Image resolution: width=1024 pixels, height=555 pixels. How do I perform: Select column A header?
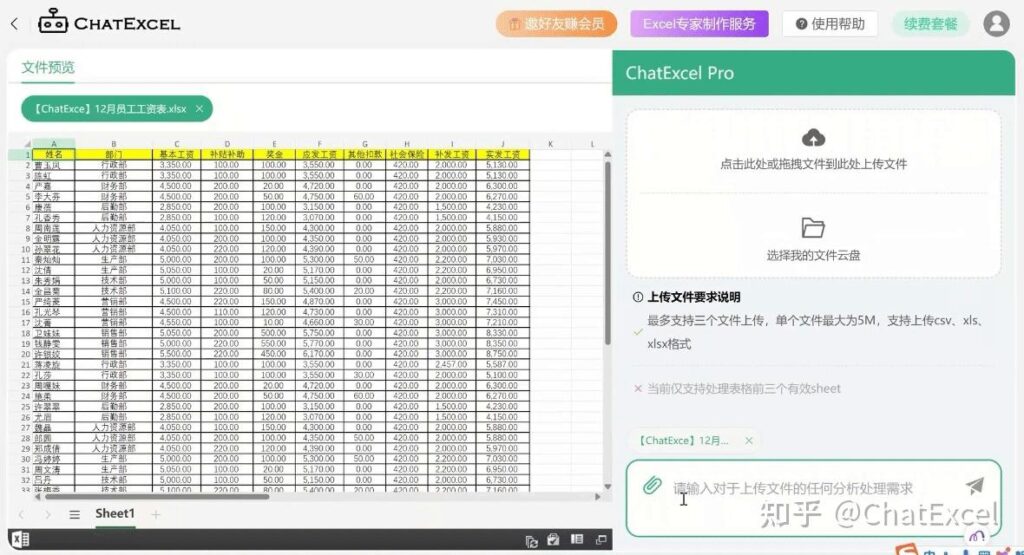tap(54, 144)
